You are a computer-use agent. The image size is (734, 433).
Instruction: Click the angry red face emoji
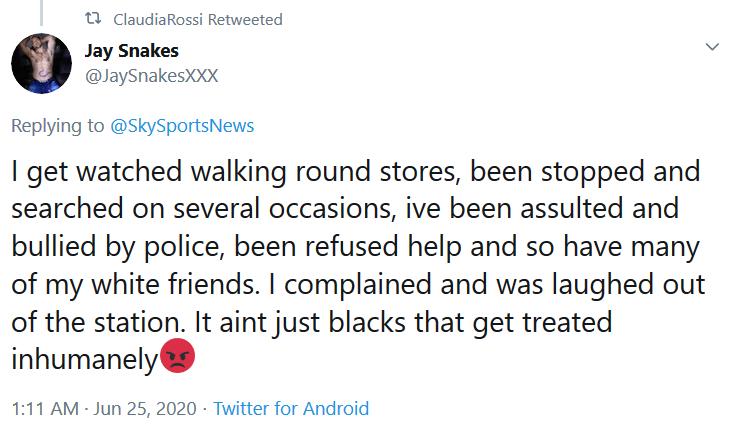(x=177, y=356)
